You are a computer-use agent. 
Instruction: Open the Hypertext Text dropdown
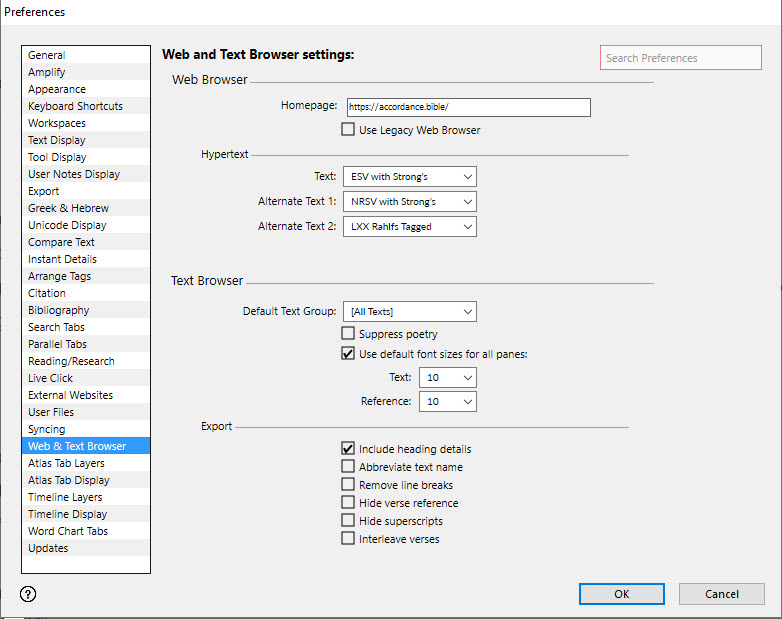click(x=409, y=177)
